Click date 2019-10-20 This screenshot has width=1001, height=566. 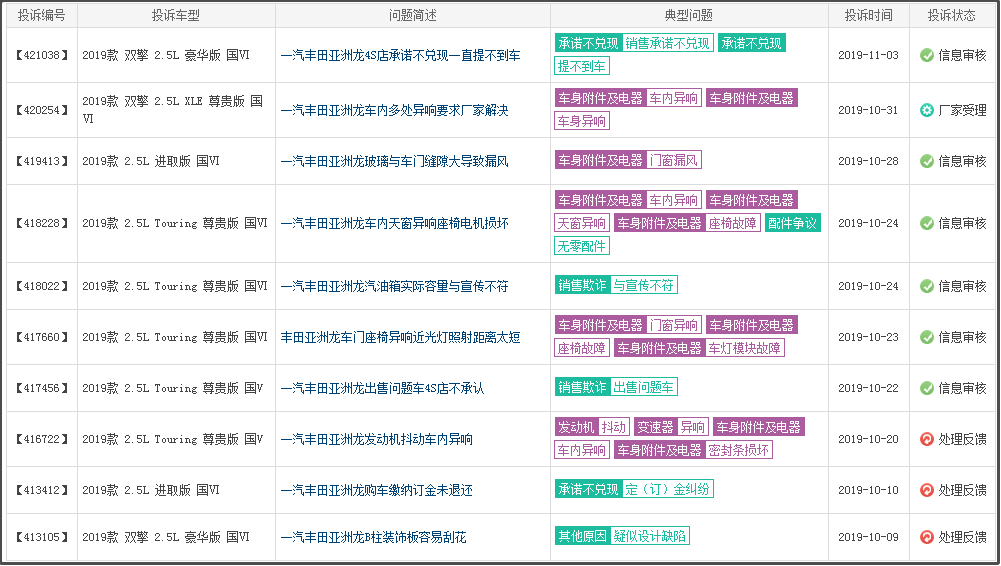[x=868, y=439]
